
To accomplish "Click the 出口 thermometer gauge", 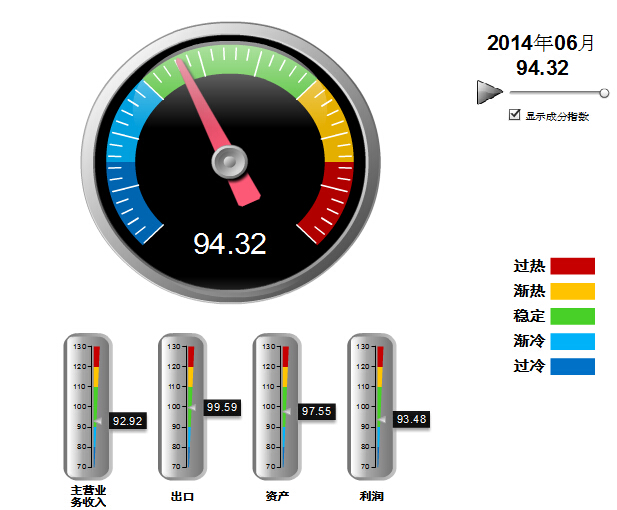I will pyautogui.click(x=182, y=405).
